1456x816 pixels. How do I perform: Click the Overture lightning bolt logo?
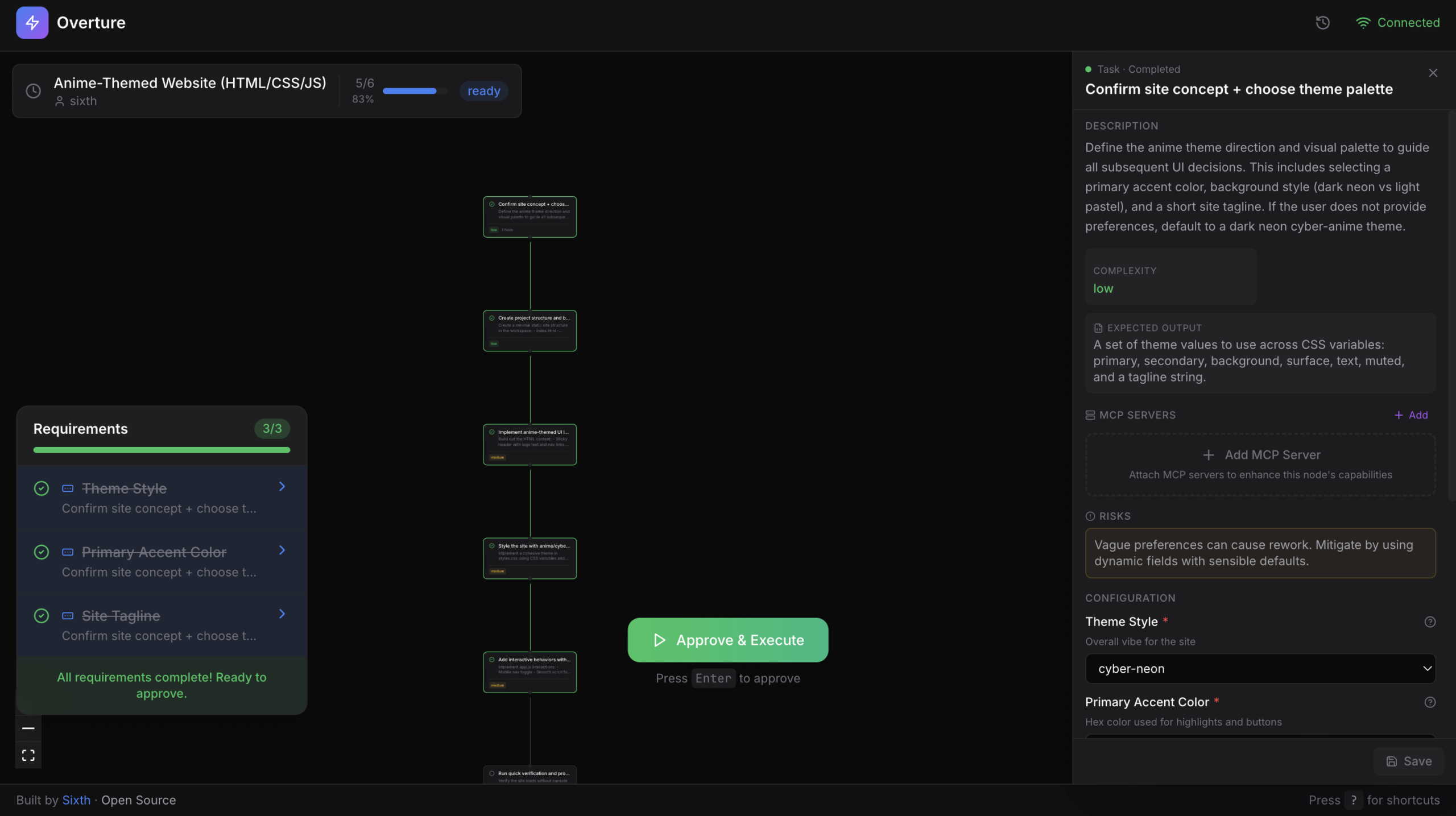click(32, 23)
